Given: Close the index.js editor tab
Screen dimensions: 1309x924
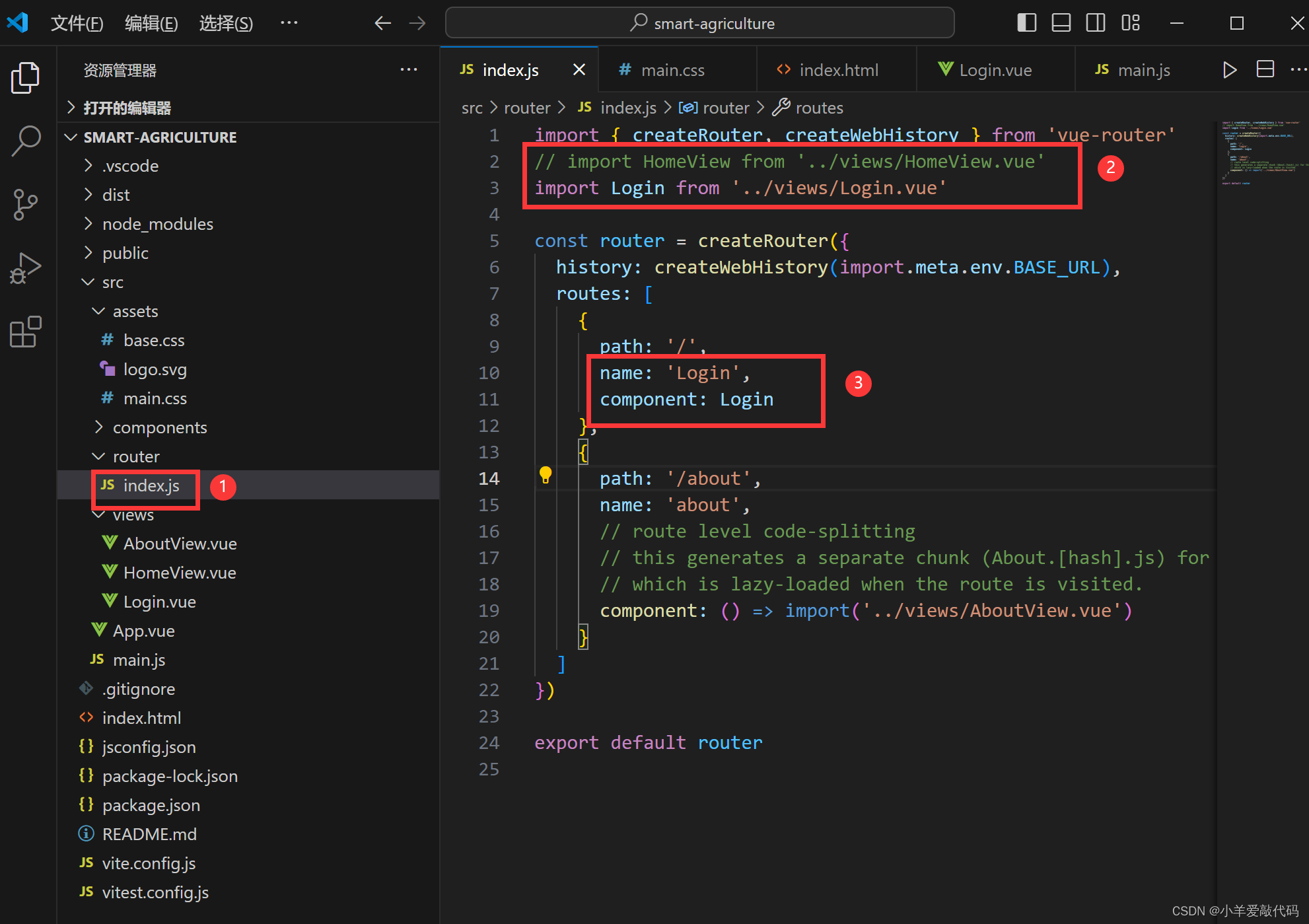Looking at the screenshot, I should [x=579, y=69].
